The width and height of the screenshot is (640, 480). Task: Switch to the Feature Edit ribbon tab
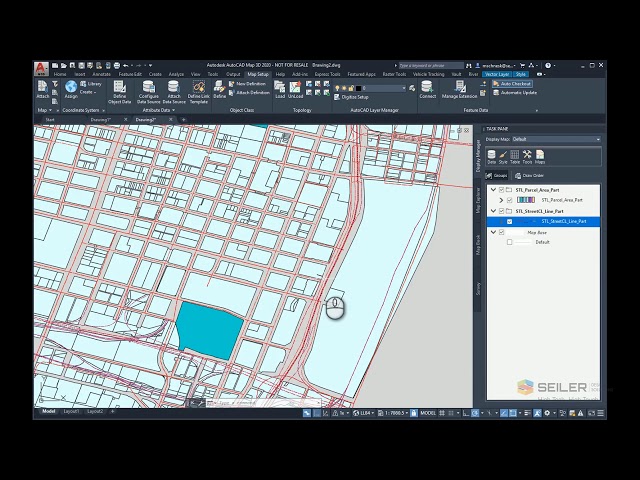[130, 74]
